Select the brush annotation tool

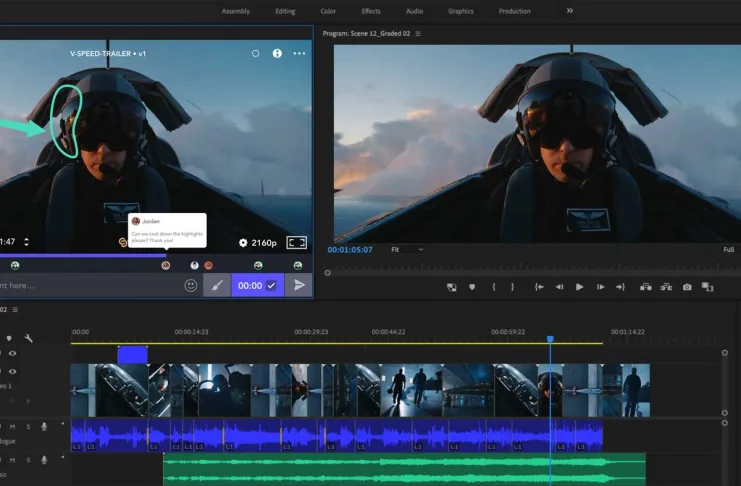tap(217, 285)
